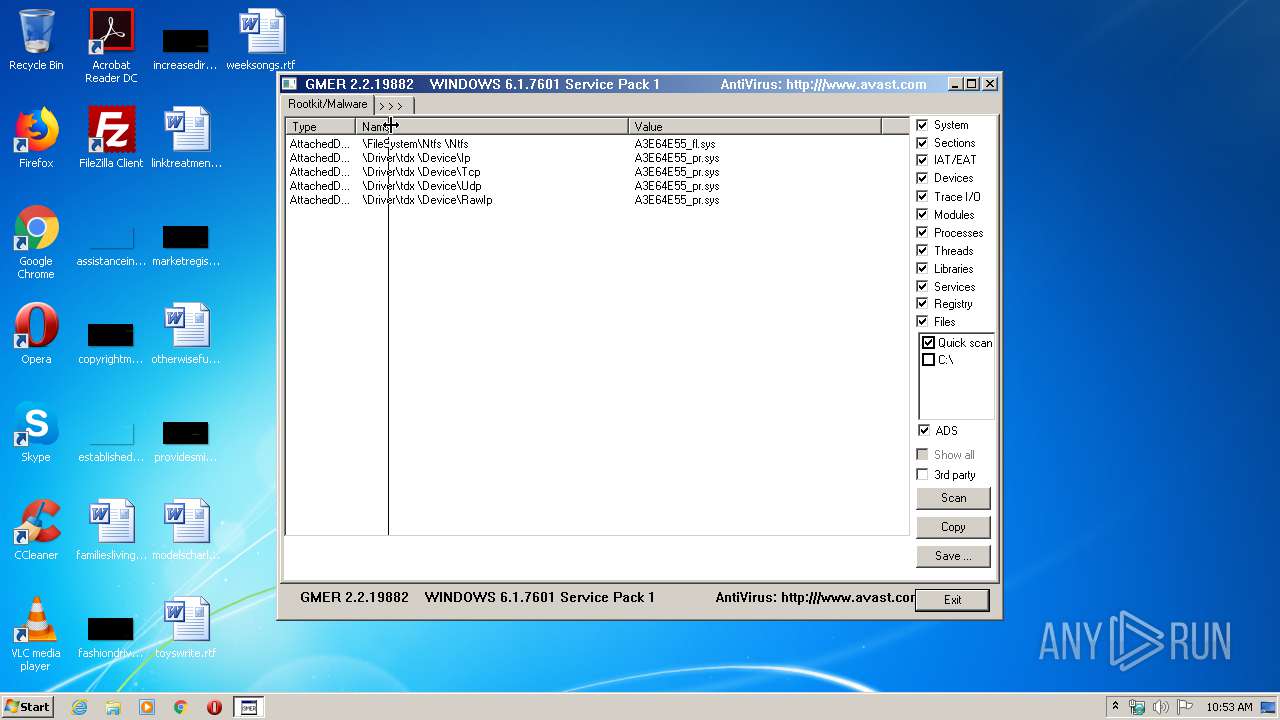
Task: Open the familiesliving... Word document
Action: (x=111, y=530)
